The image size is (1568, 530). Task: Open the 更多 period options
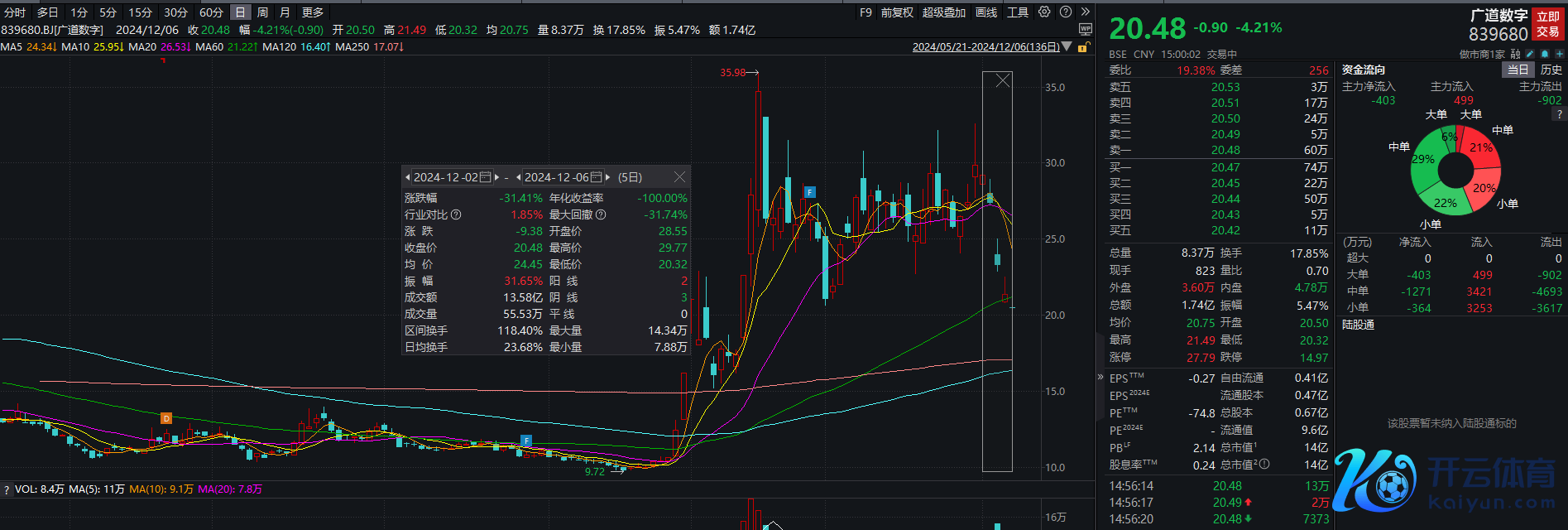point(313,12)
